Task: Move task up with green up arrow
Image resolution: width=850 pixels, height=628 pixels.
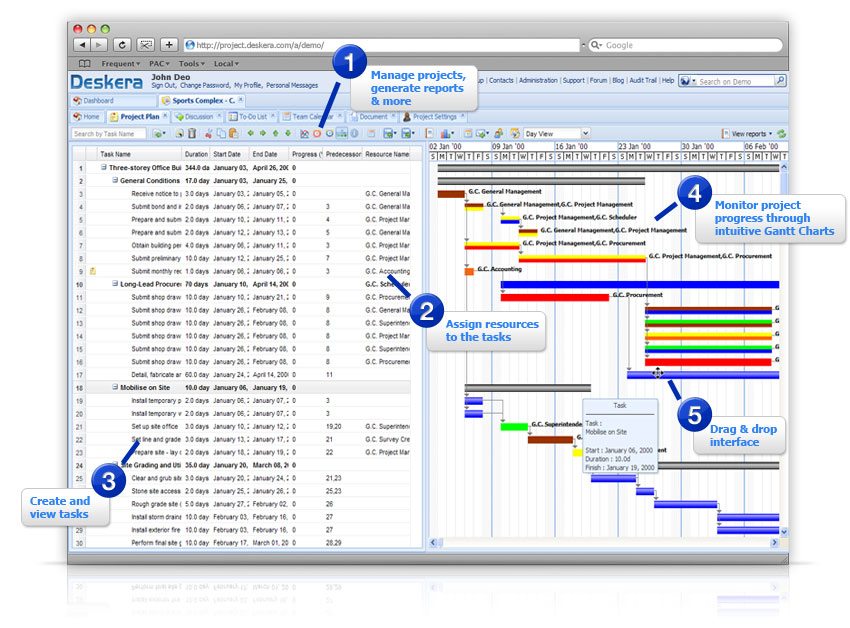Action: click(275, 133)
